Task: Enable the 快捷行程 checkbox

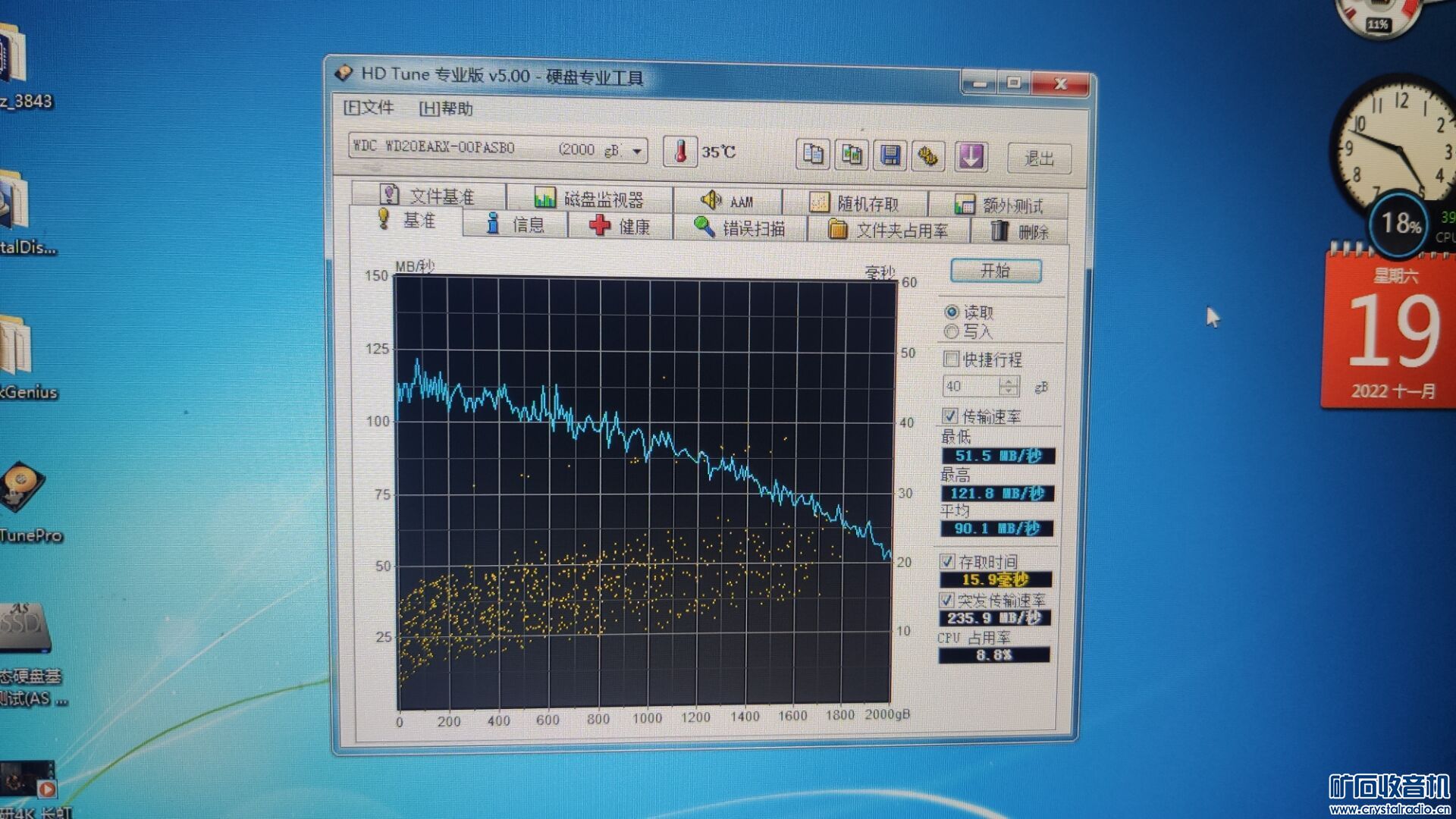Action: 951,359
